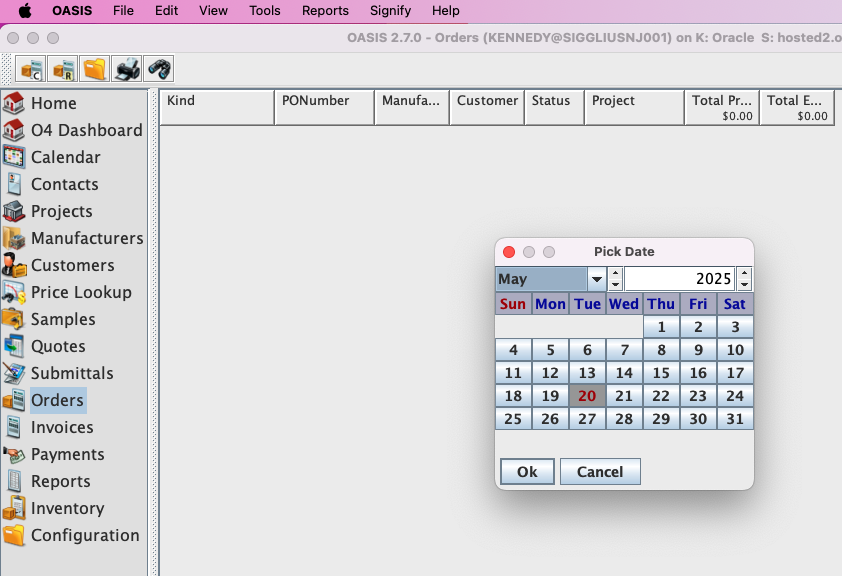Open the Invoices sidebar icon

pyautogui.click(x=13, y=427)
